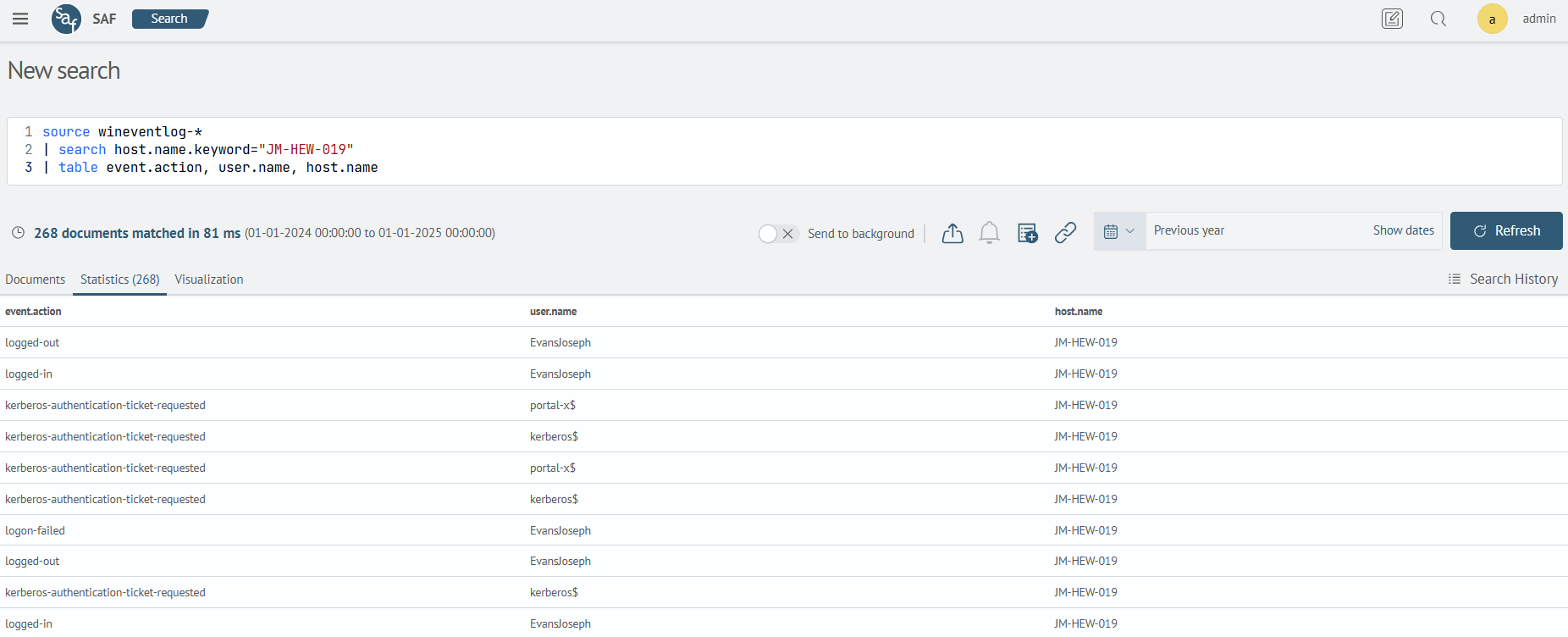
Task: Copy search link with chain icon
Action: coord(1065,232)
